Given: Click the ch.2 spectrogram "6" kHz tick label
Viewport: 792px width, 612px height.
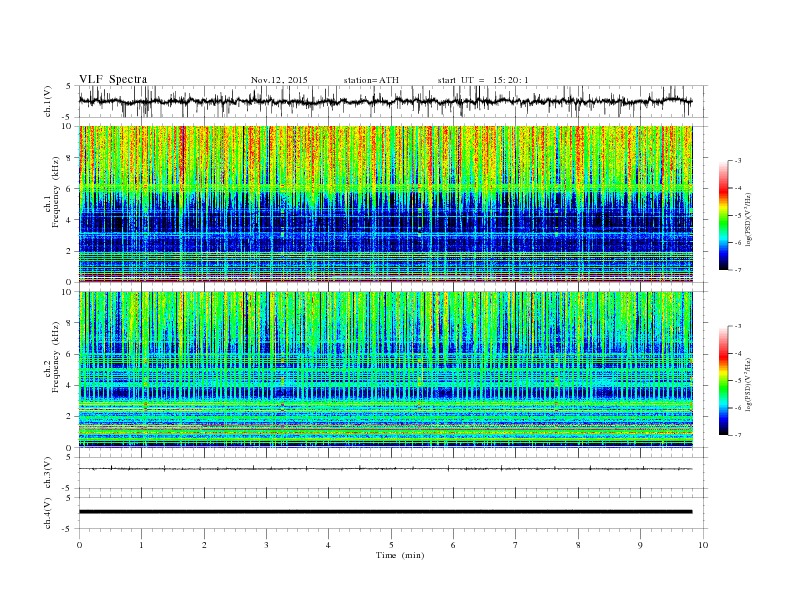Looking at the screenshot, I should (69, 354).
